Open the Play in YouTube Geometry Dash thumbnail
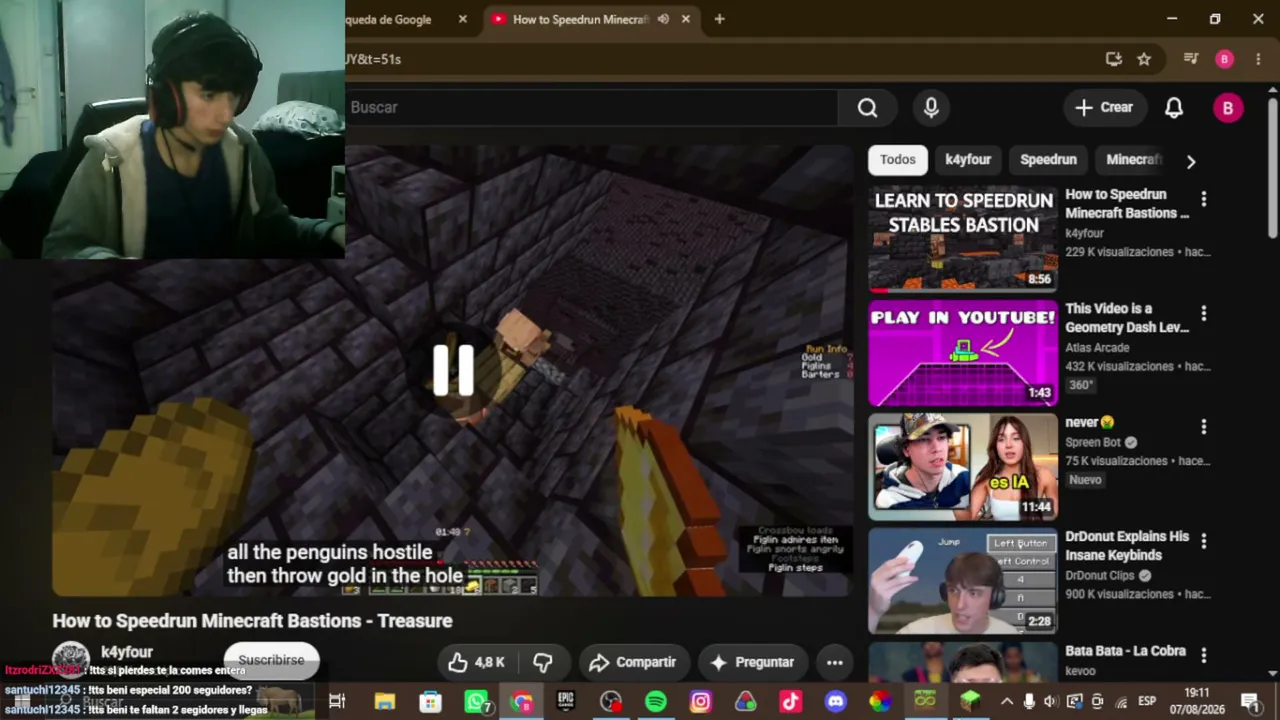The width and height of the screenshot is (1280, 720). (963, 353)
